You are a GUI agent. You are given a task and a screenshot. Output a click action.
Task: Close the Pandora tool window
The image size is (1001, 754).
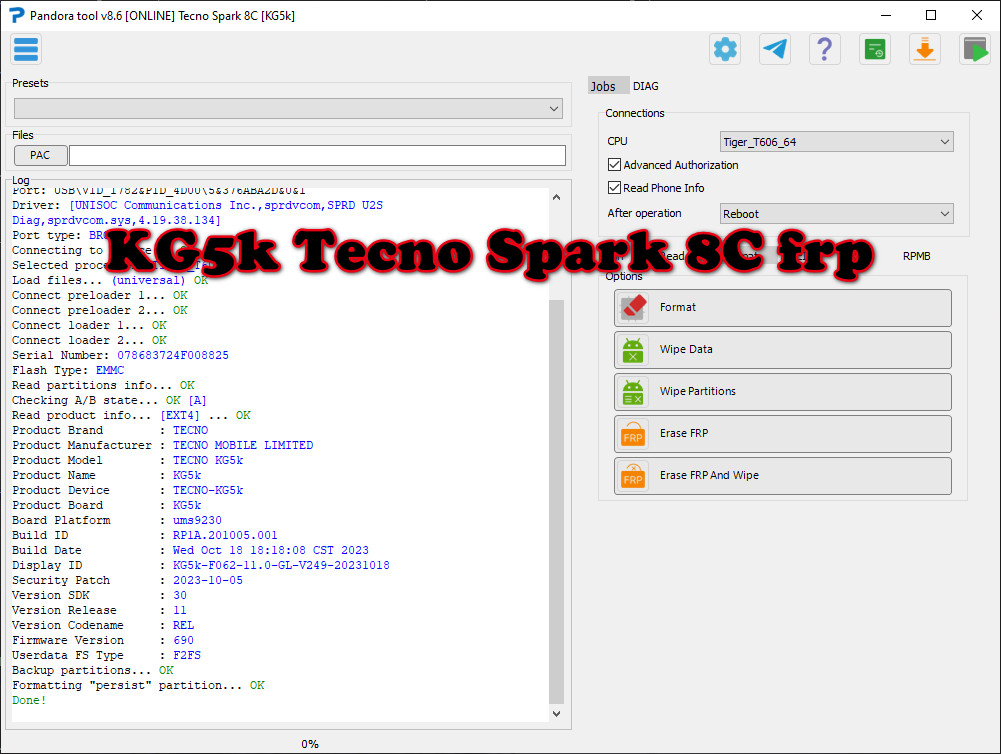[977, 15]
